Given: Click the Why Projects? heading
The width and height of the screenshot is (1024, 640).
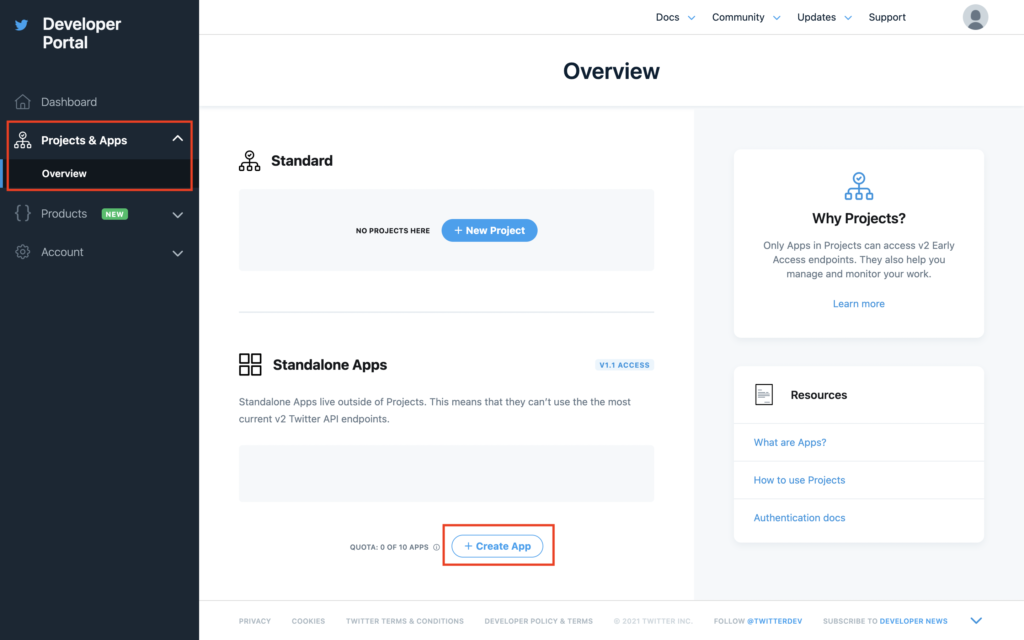Looking at the screenshot, I should 859,218.
